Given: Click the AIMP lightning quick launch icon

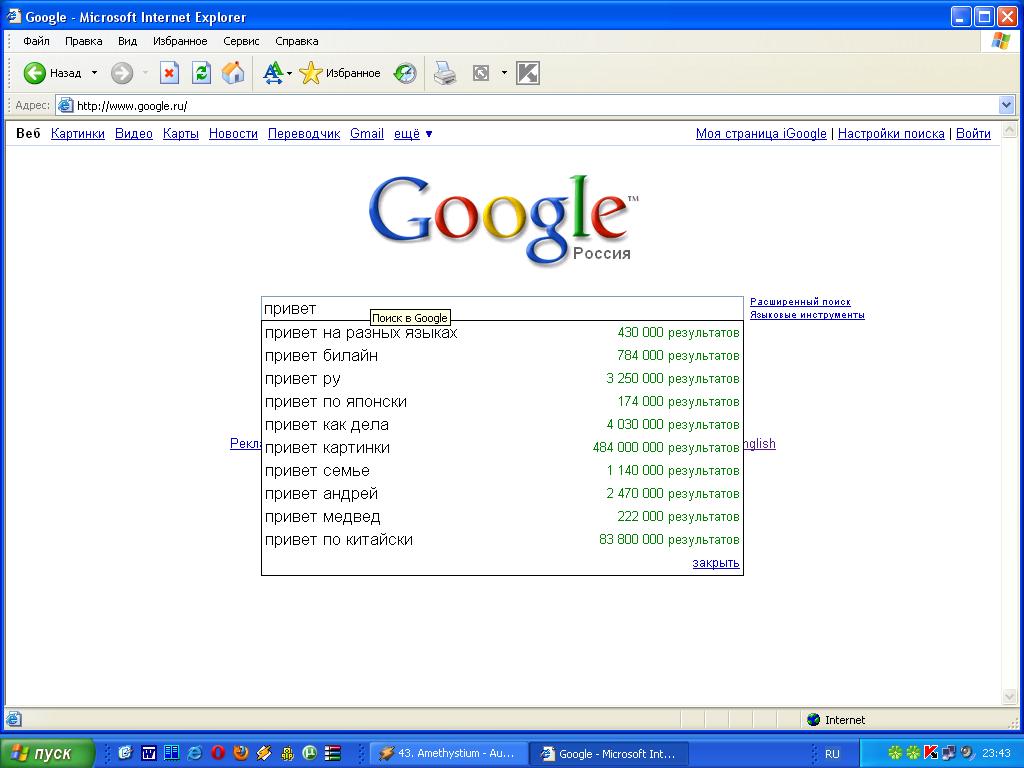Looking at the screenshot, I should [x=263, y=754].
